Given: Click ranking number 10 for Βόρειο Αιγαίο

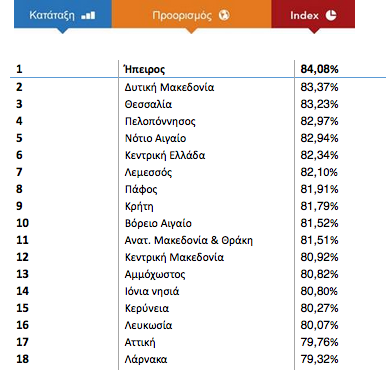Looking at the screenshot, I should [22, 223].
